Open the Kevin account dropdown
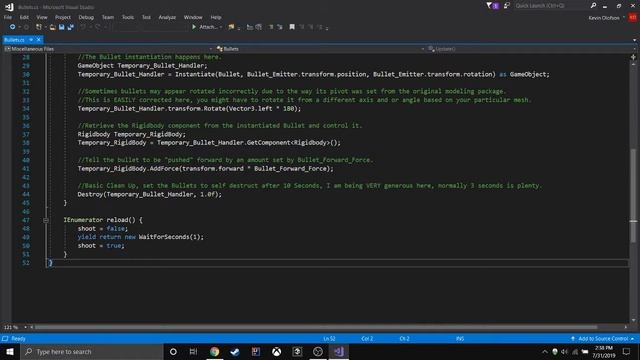The image size is (640, 360). [607, 18]
